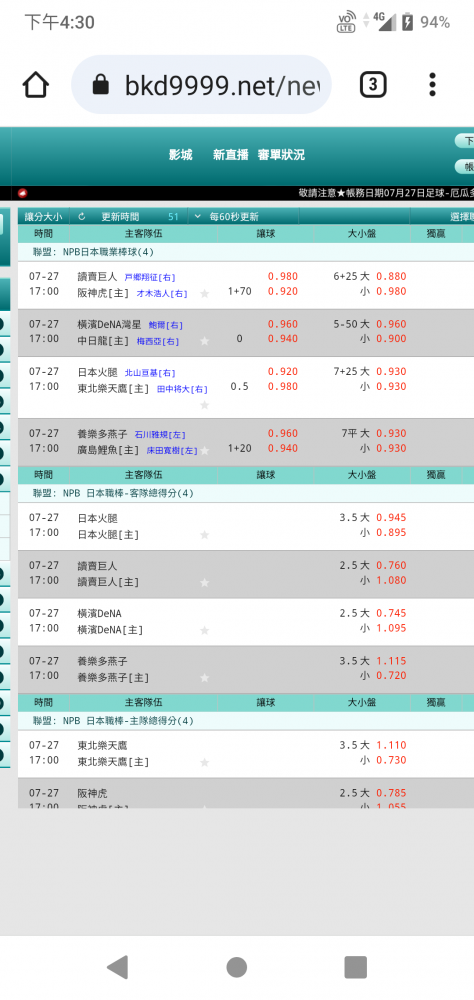The width and height of the screenshot is (474, 1000).
Task: Open the tab switcher showing 3 tabs
Action: [373, 84]
